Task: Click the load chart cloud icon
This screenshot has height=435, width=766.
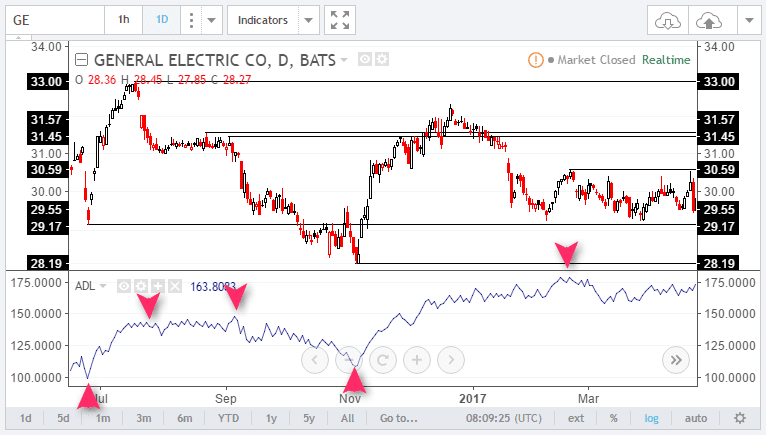Action: point(667,21)
